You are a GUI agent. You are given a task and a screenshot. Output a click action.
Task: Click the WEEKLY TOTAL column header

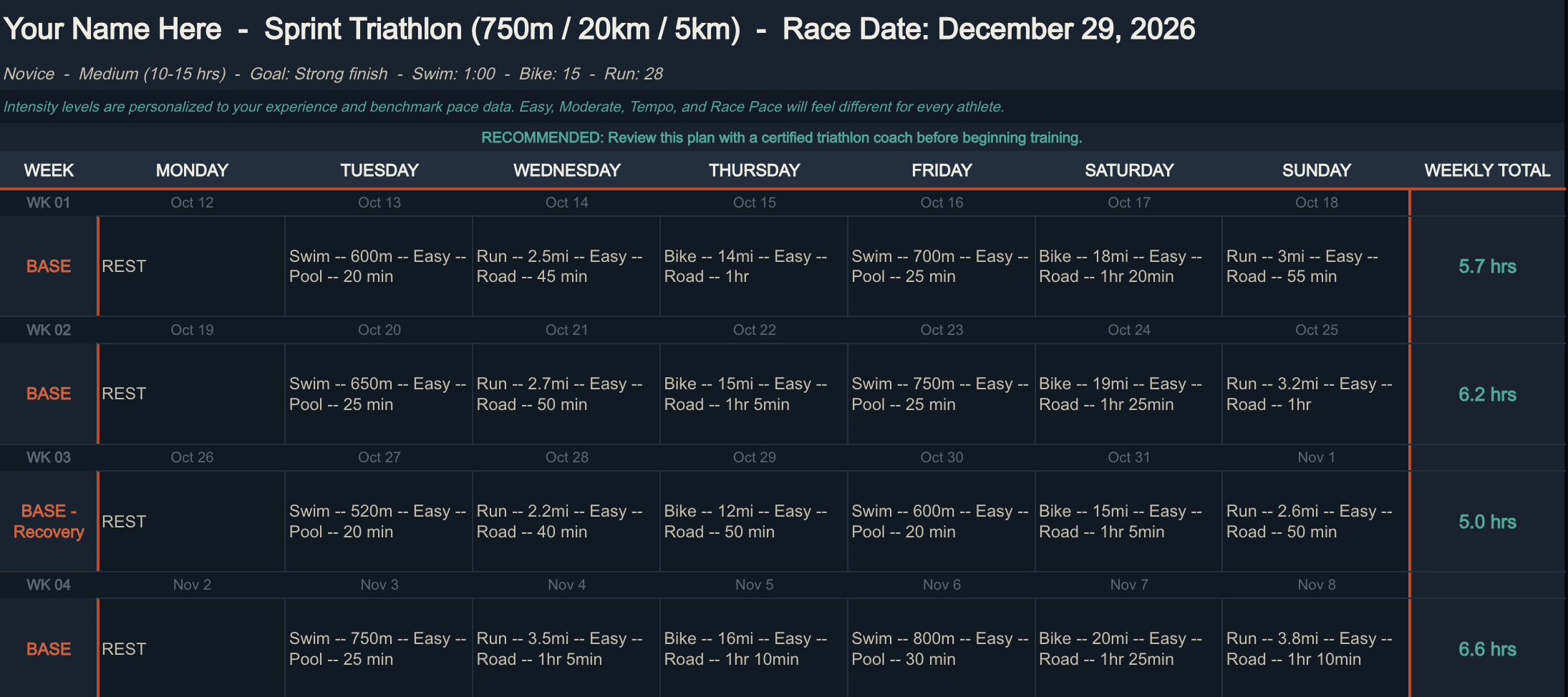coord(1487,170)
